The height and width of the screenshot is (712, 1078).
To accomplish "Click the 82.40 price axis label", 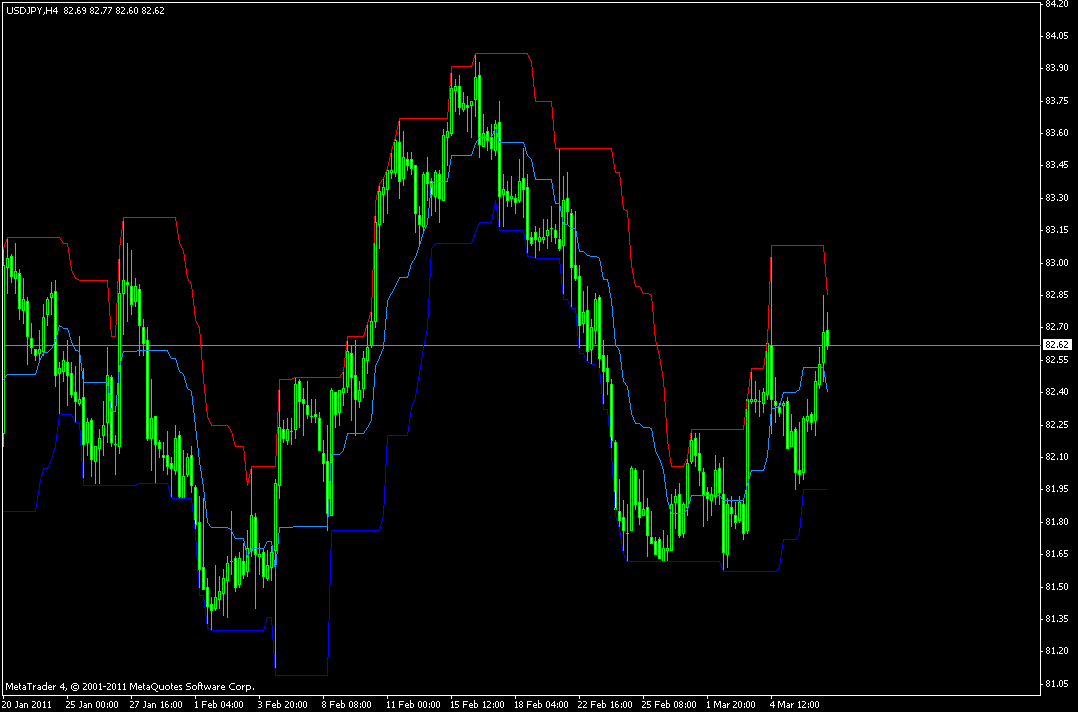I will (x=1056, y=392).
